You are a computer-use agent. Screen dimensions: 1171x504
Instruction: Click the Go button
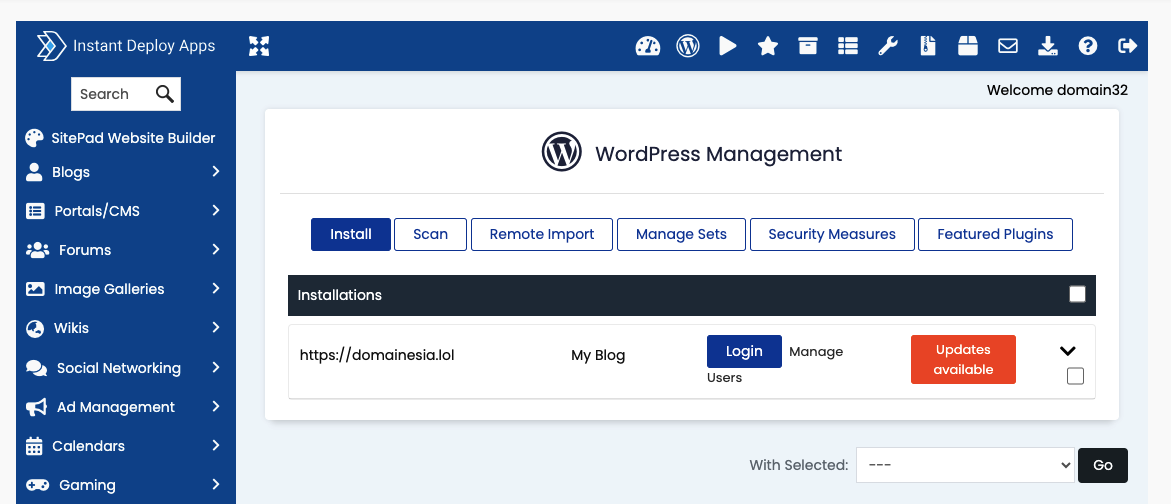[1103, 465]
